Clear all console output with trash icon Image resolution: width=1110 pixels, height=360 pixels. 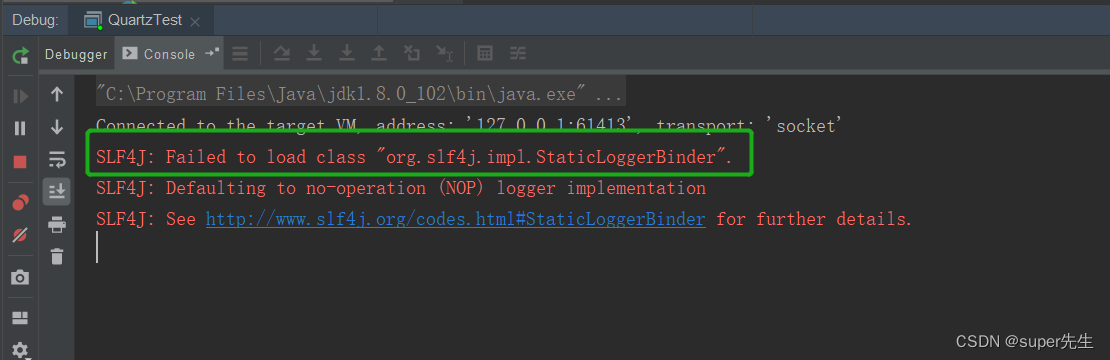[x=57, y=256]
